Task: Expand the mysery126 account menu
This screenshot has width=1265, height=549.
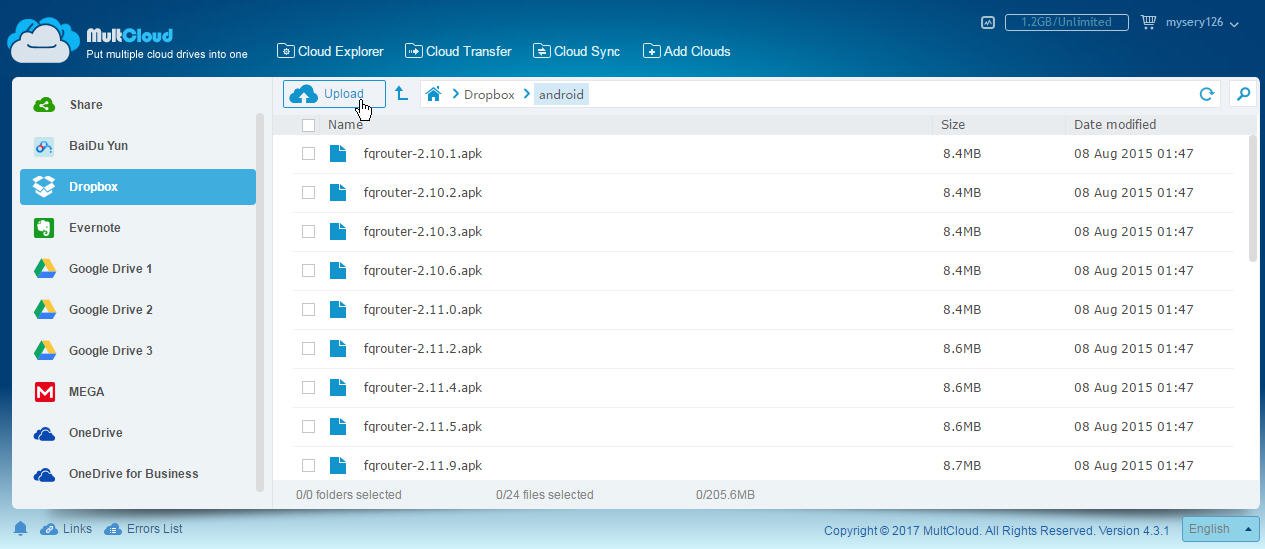Action: click(1202, 22)
